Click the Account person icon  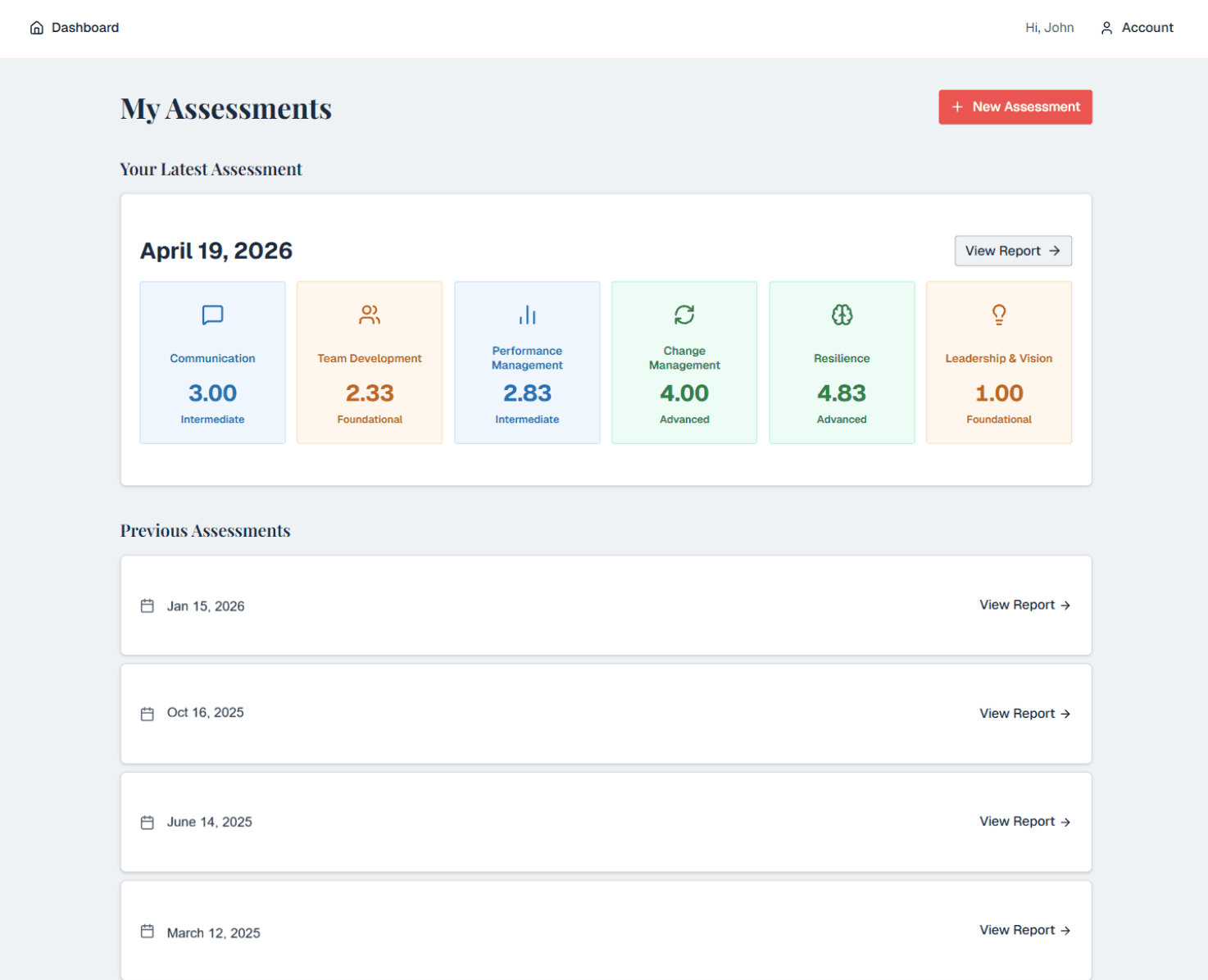coord(1107,27)
